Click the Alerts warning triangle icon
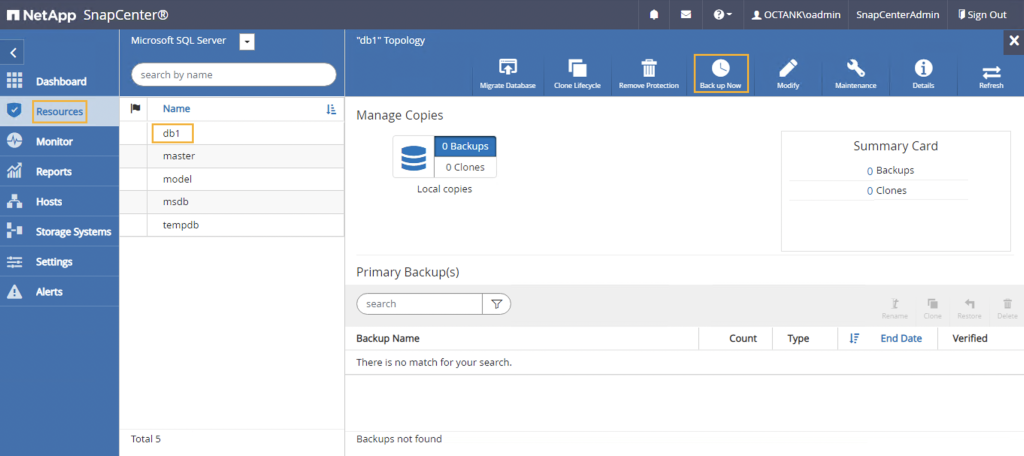 [x=14, y=291]
